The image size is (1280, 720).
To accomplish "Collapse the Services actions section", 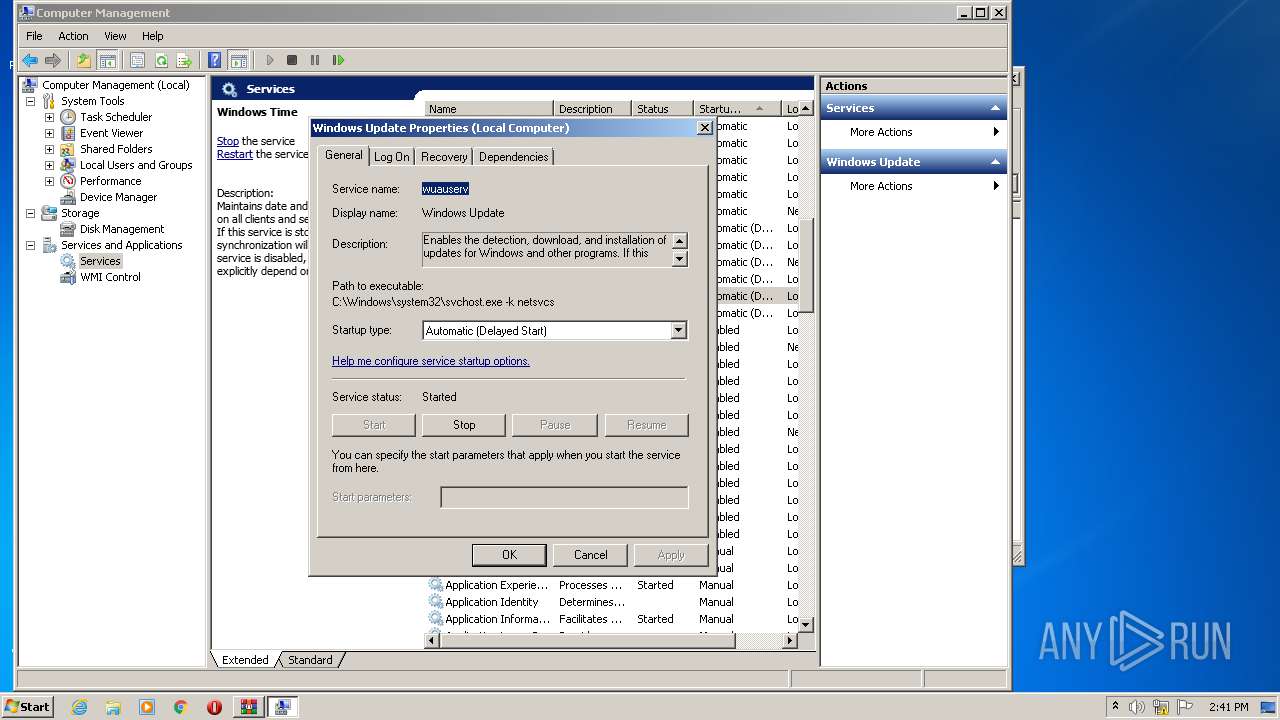I will (995, 108).
